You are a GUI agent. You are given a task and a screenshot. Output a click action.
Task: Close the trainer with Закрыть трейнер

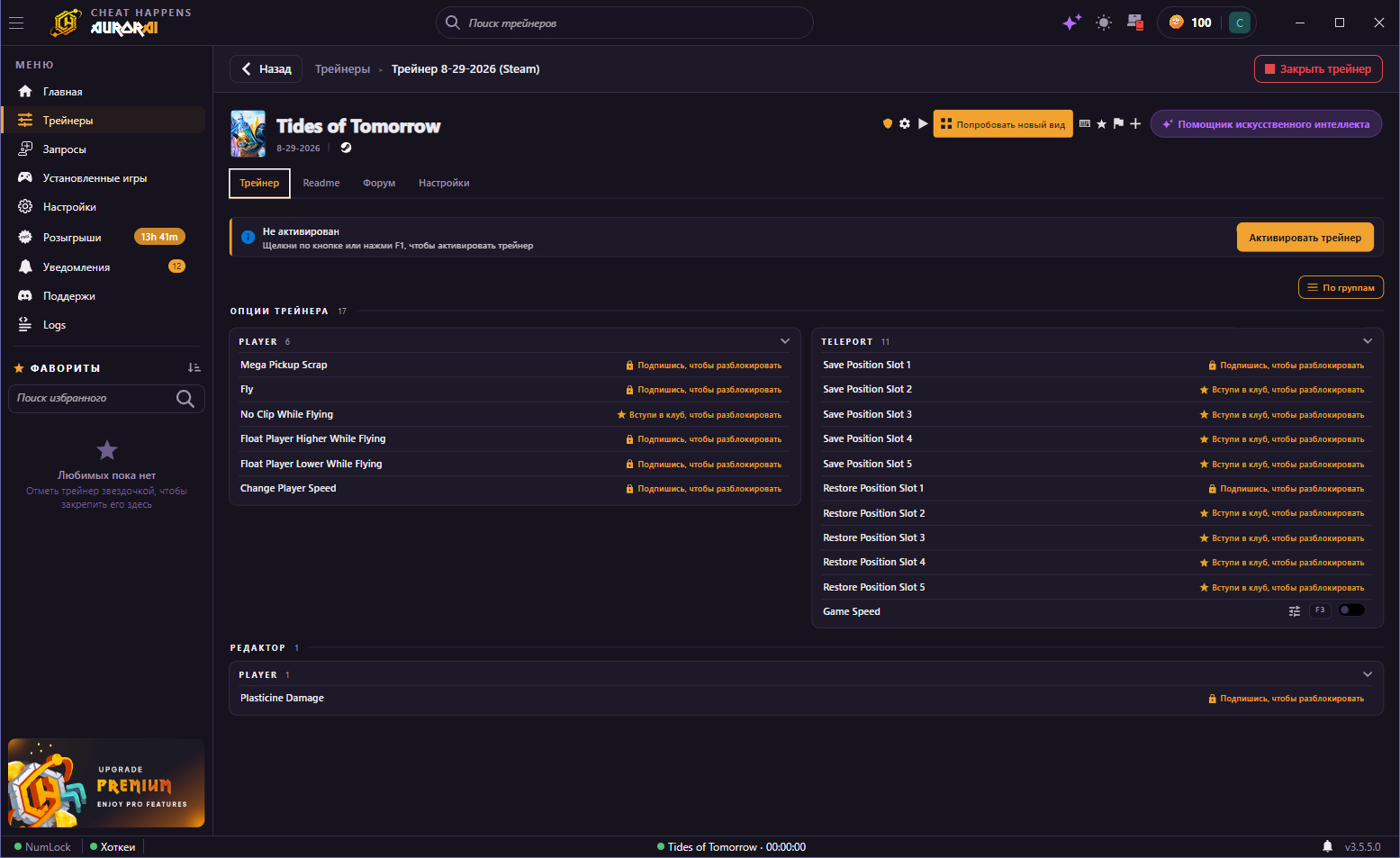(1318, 69)
